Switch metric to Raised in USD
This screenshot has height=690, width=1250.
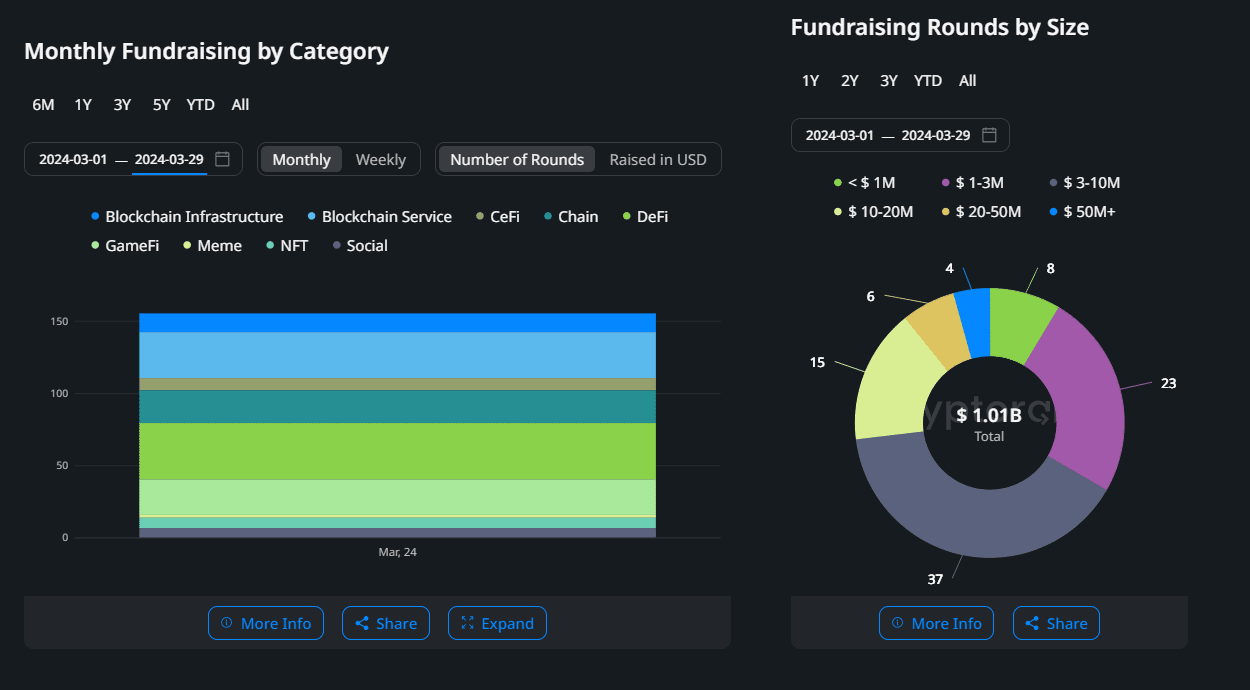(x=657, y=160)
